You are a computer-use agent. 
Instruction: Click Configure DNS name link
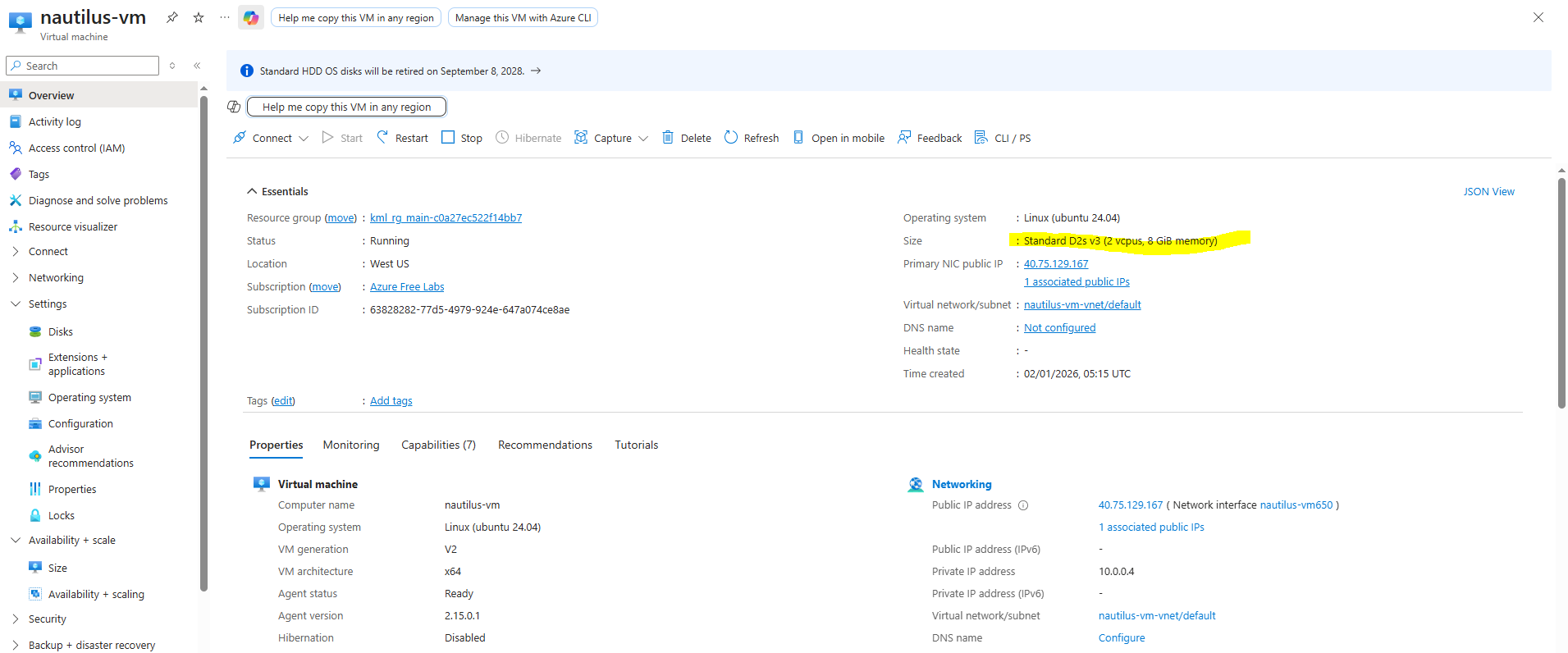click(1122, 637)
